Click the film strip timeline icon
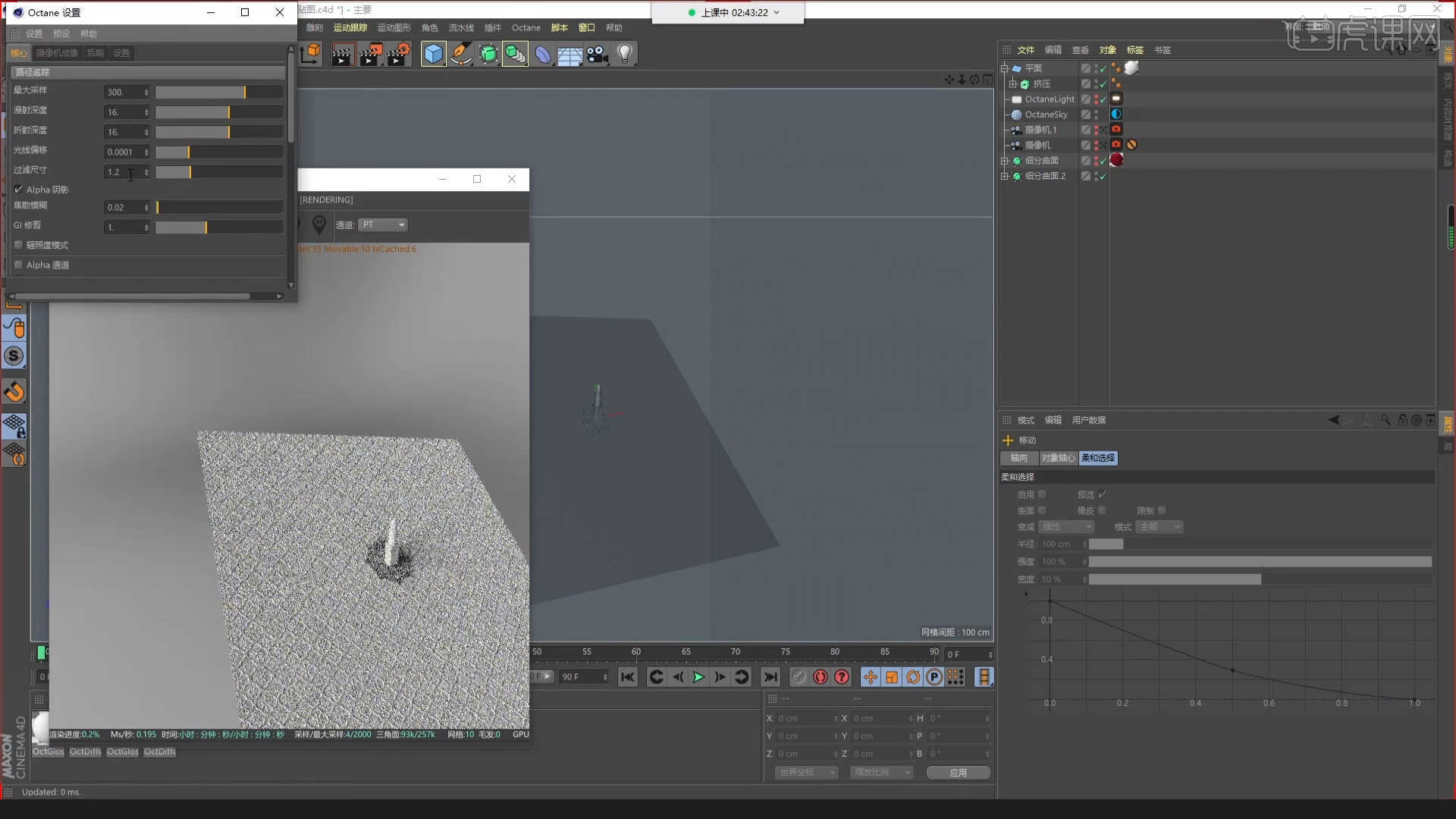 point(984,677)
